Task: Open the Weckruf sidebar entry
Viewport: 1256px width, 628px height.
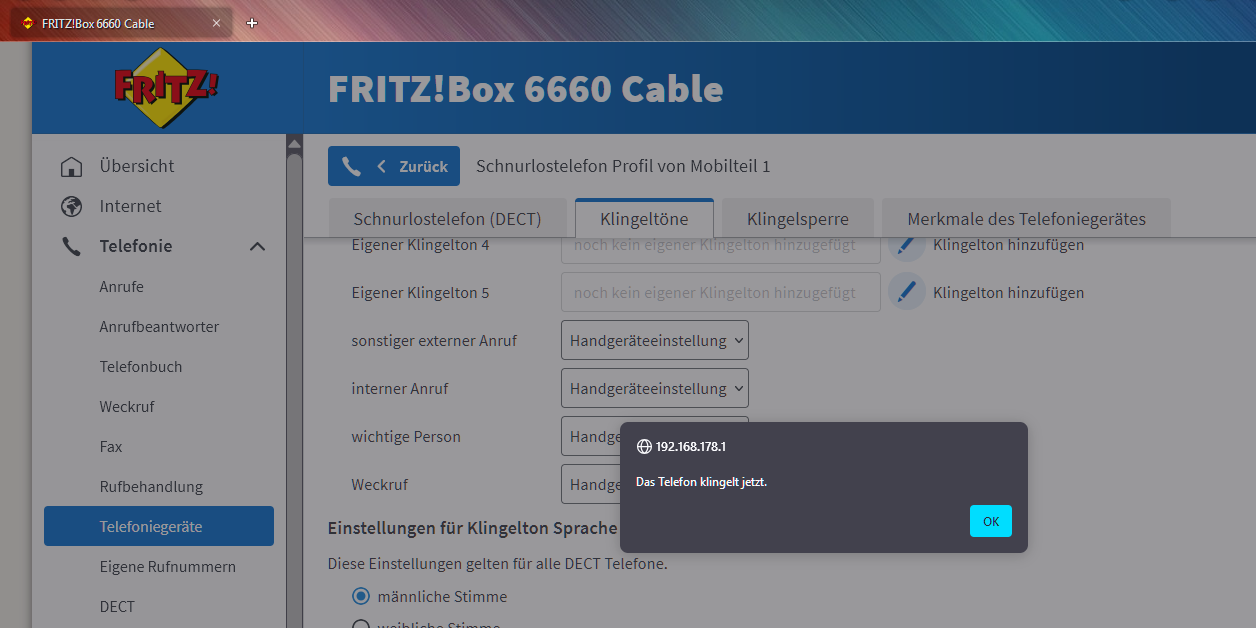Action: click(x=127, y=406)
